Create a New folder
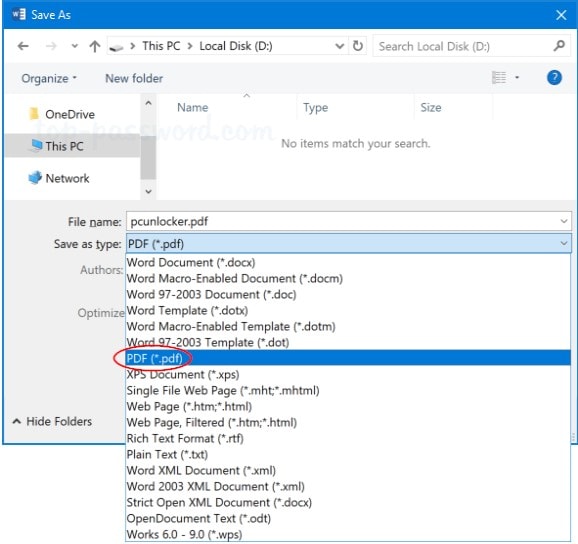 click(134, 79)
